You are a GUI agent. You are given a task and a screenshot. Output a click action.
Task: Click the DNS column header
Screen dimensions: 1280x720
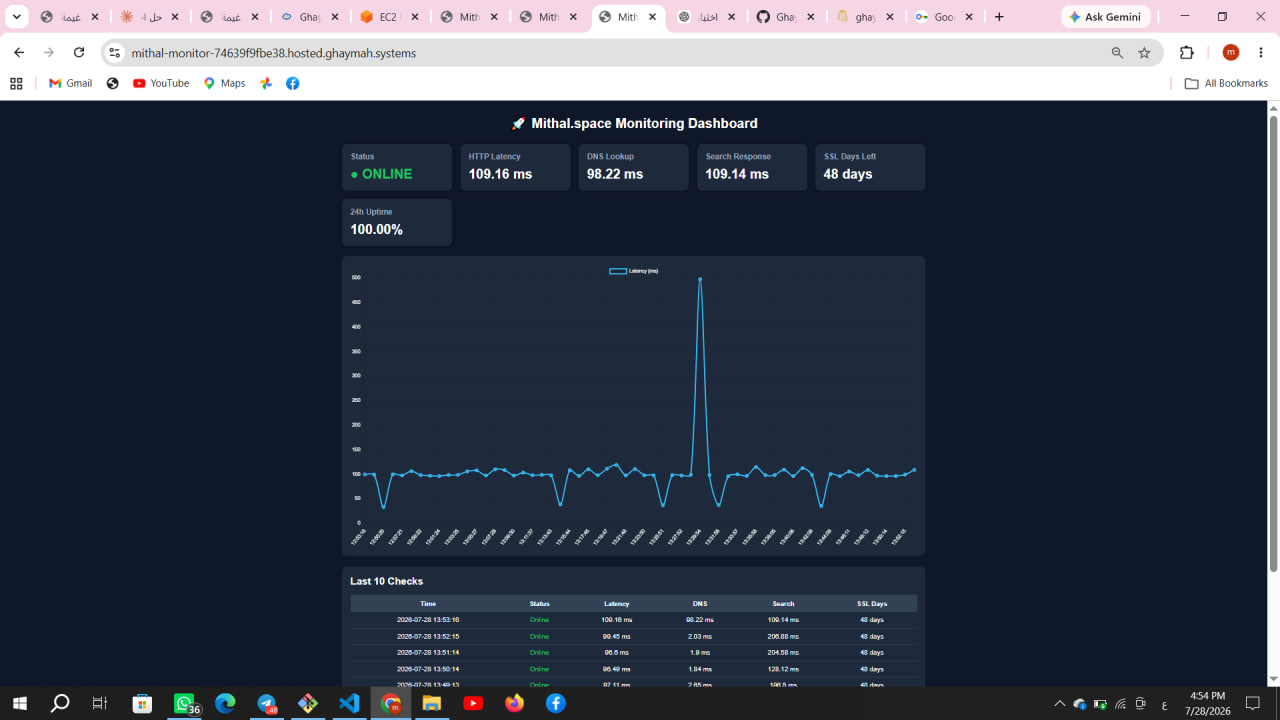point(700,604)
